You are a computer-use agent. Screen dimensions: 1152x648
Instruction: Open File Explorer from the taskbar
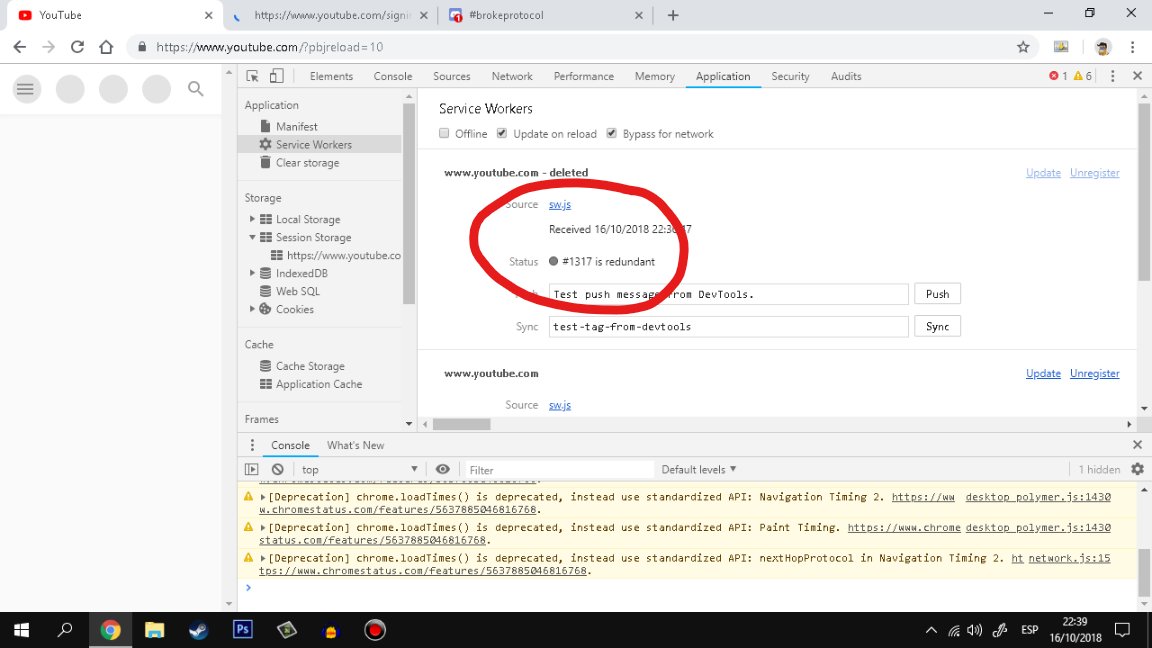(x=154, y=630)
